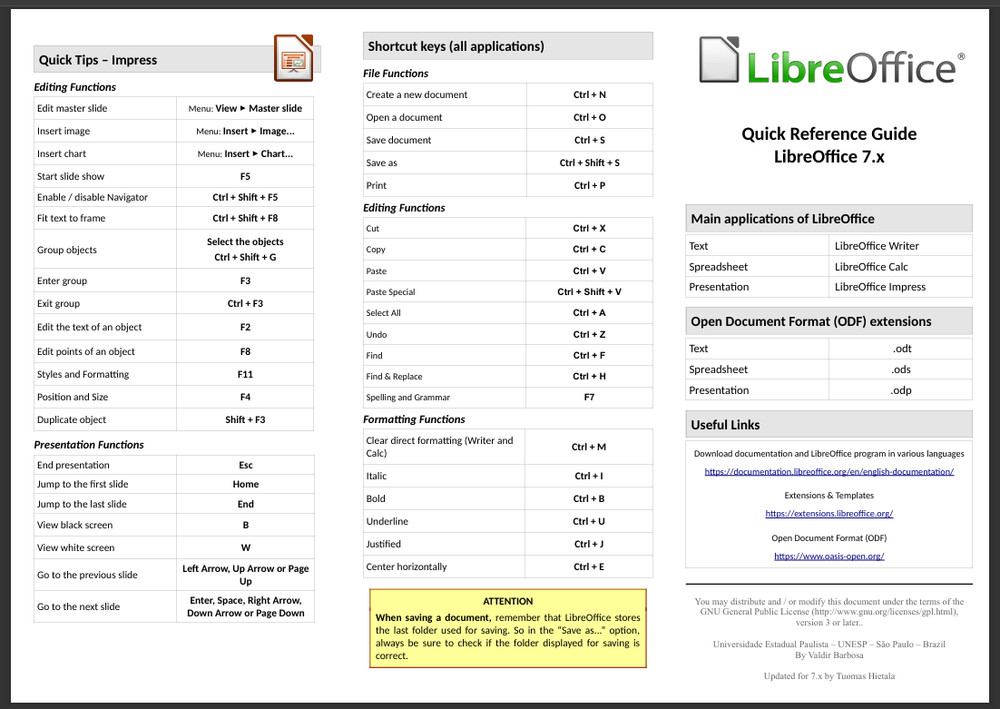Click the Impress presentation icon
This screenshot has height=709, width=1000.
[x=293, y=58]
